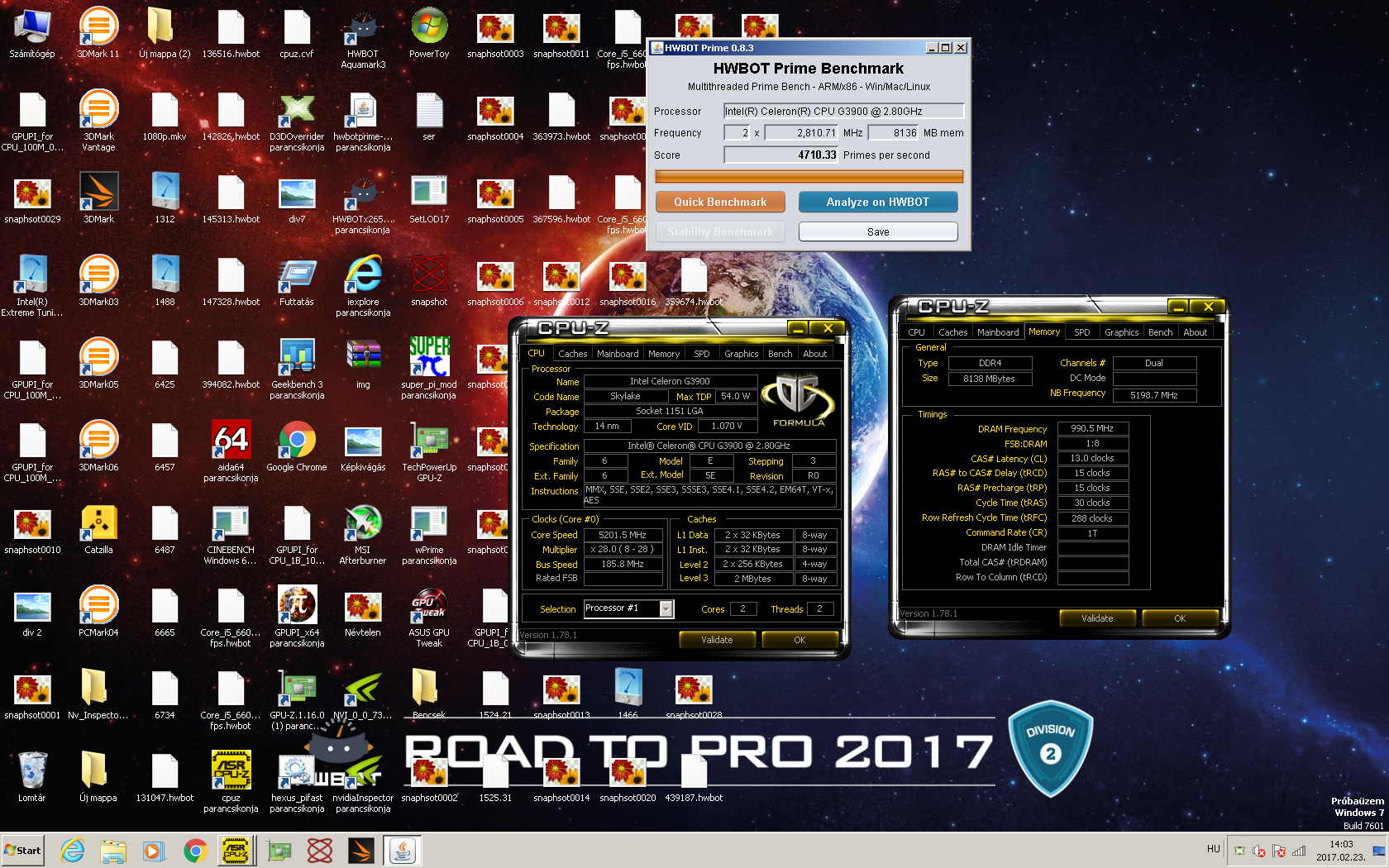Switch to Caches tab in left CPU-Z

(x=572, y=354)
